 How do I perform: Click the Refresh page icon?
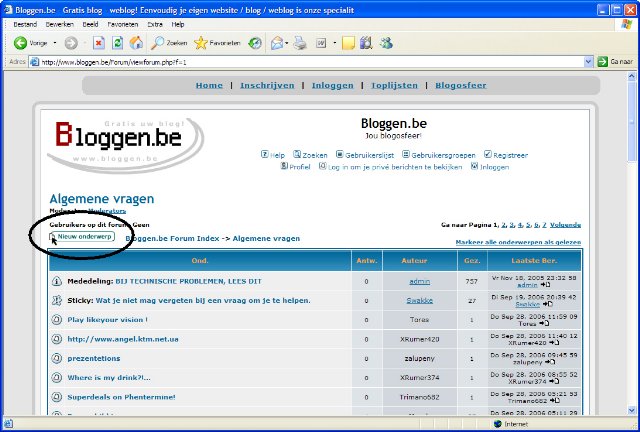click(x=117, y=43)
